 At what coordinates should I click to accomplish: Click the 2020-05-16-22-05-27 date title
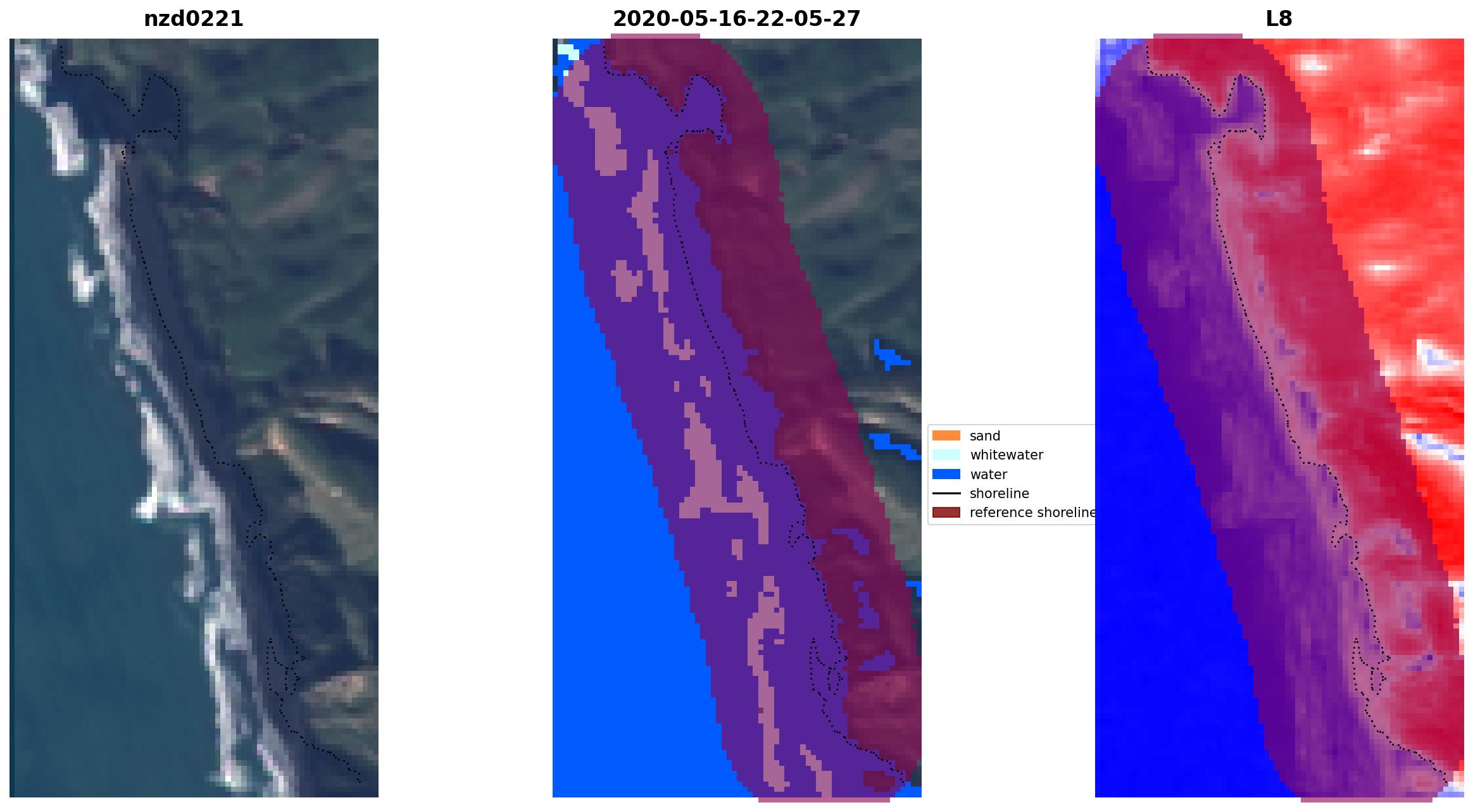click(x=736, y=19)
